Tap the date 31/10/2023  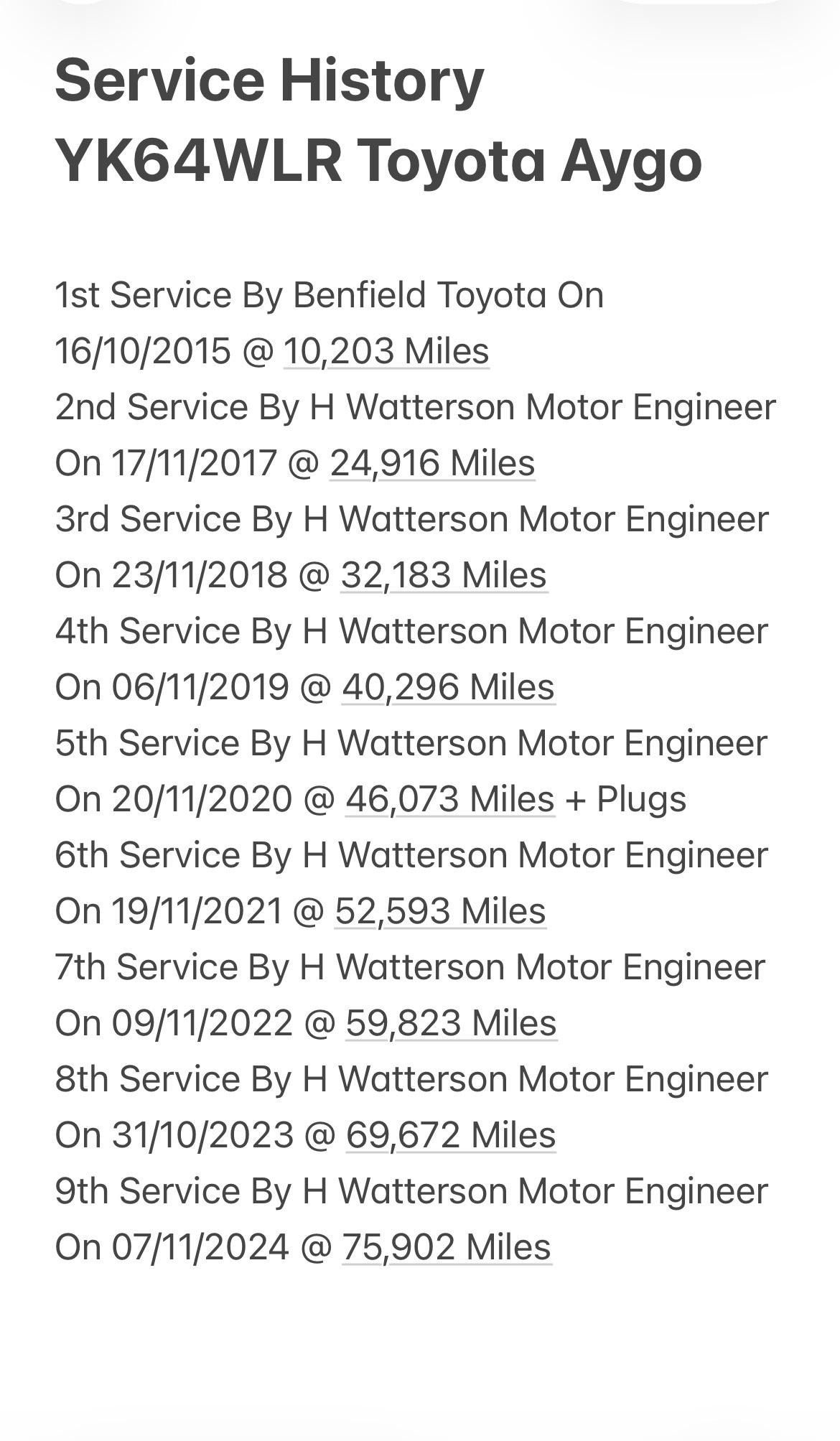(202, 1135)
